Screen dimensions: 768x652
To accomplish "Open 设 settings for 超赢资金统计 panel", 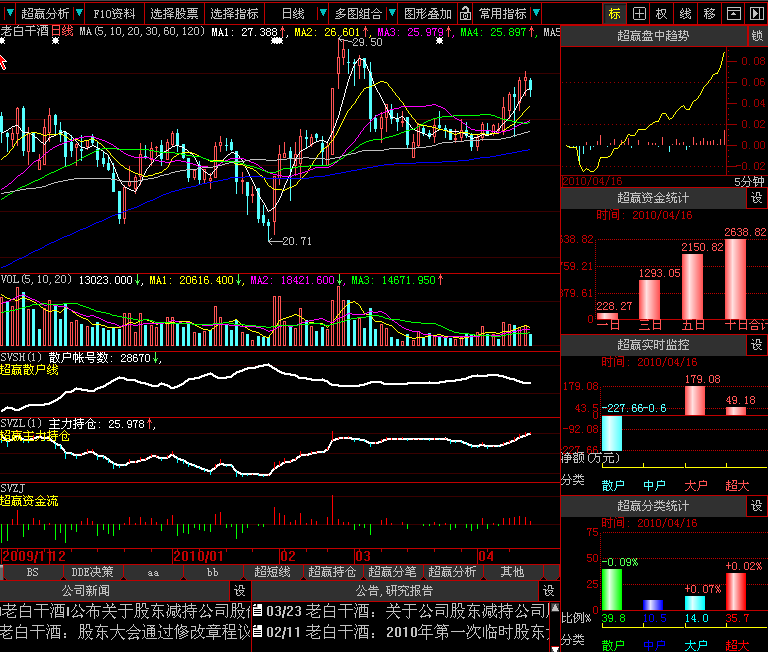I will [x=757, y=199].
